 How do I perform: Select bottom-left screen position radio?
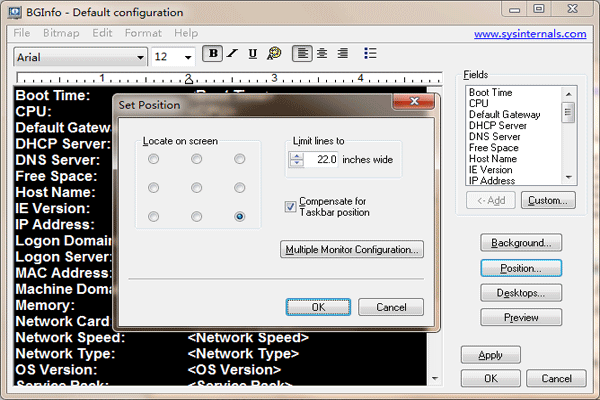point(153,217)
